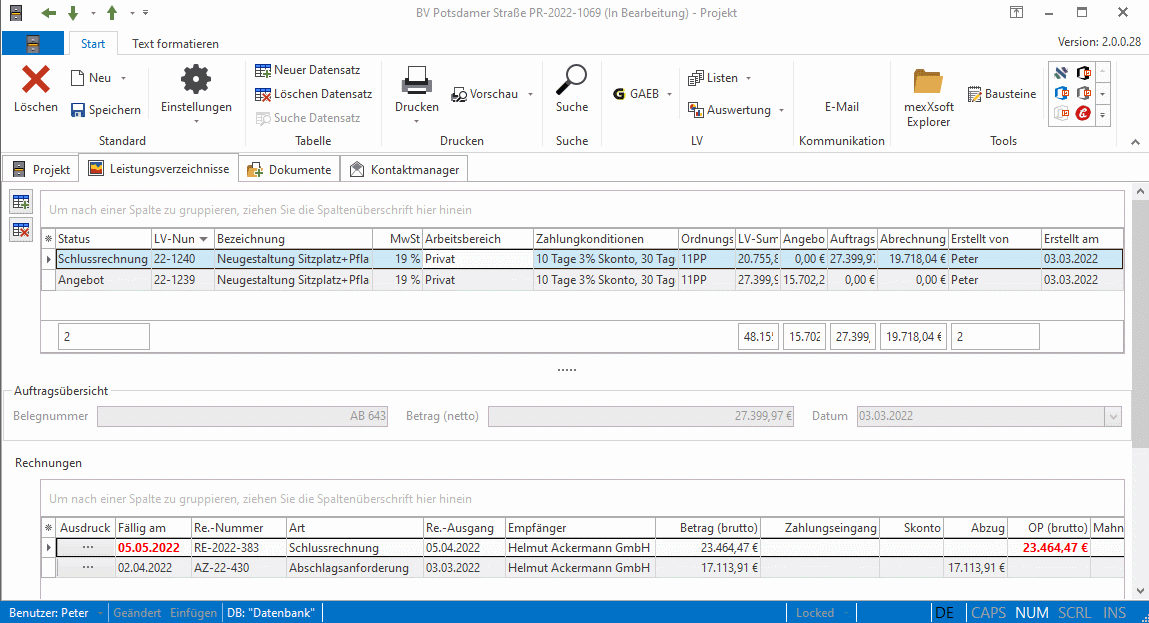Click the Abschlagsanforderung cell
The image size is (1149, 623).
pyautogui.click(x=355, y=568)
